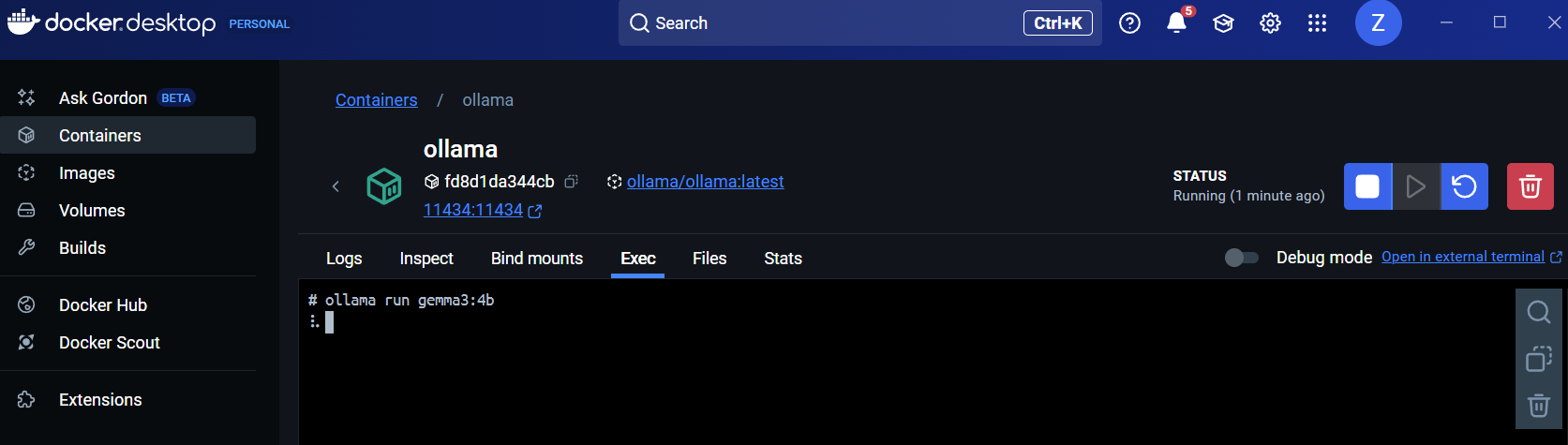The height and width of the screenshot is (445, 1568).
Task: Click the Containers breadcrumb link
Action: coord(377,100)
